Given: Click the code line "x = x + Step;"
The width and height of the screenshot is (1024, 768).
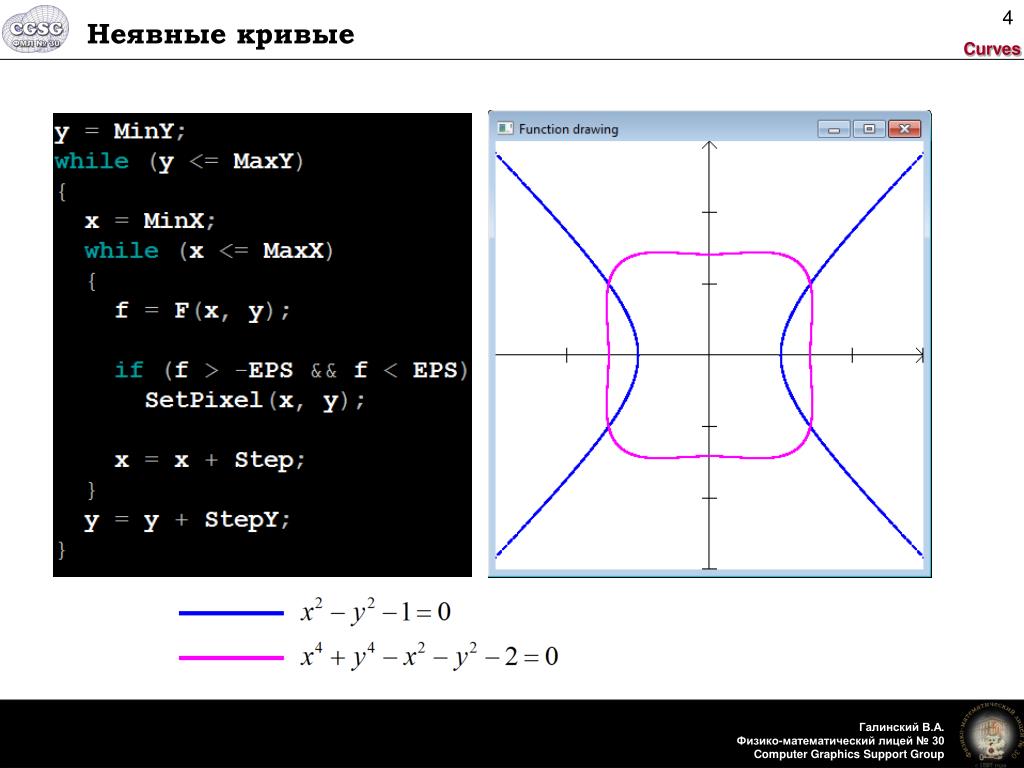Looking at the screenshot, I should tap(210, 460).
